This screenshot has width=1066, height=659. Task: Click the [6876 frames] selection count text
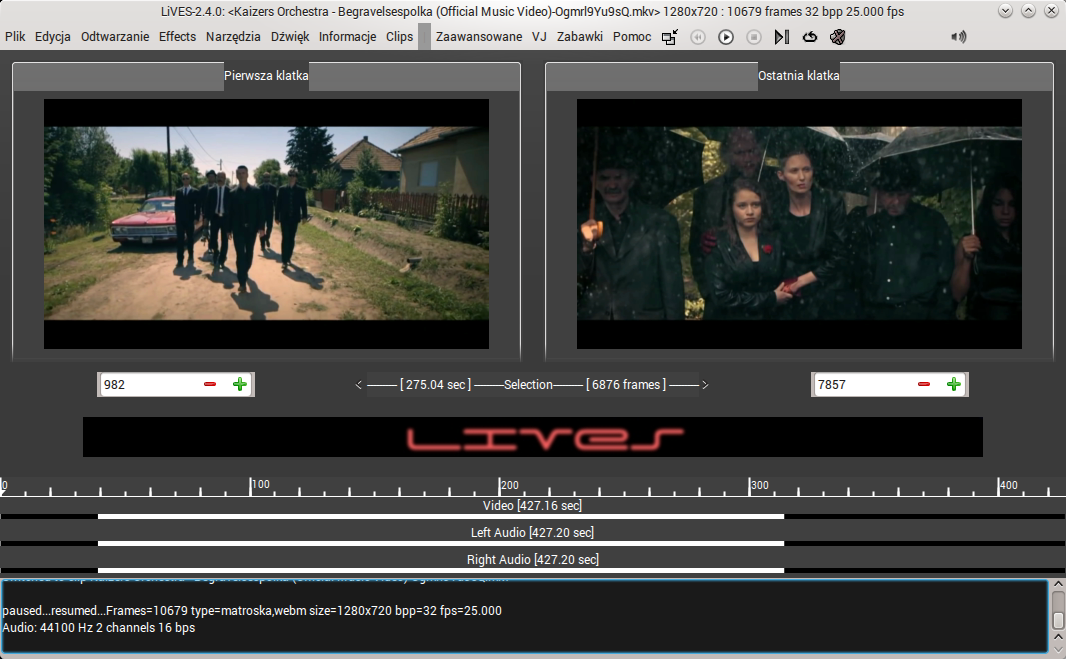[x=626, y=385]
